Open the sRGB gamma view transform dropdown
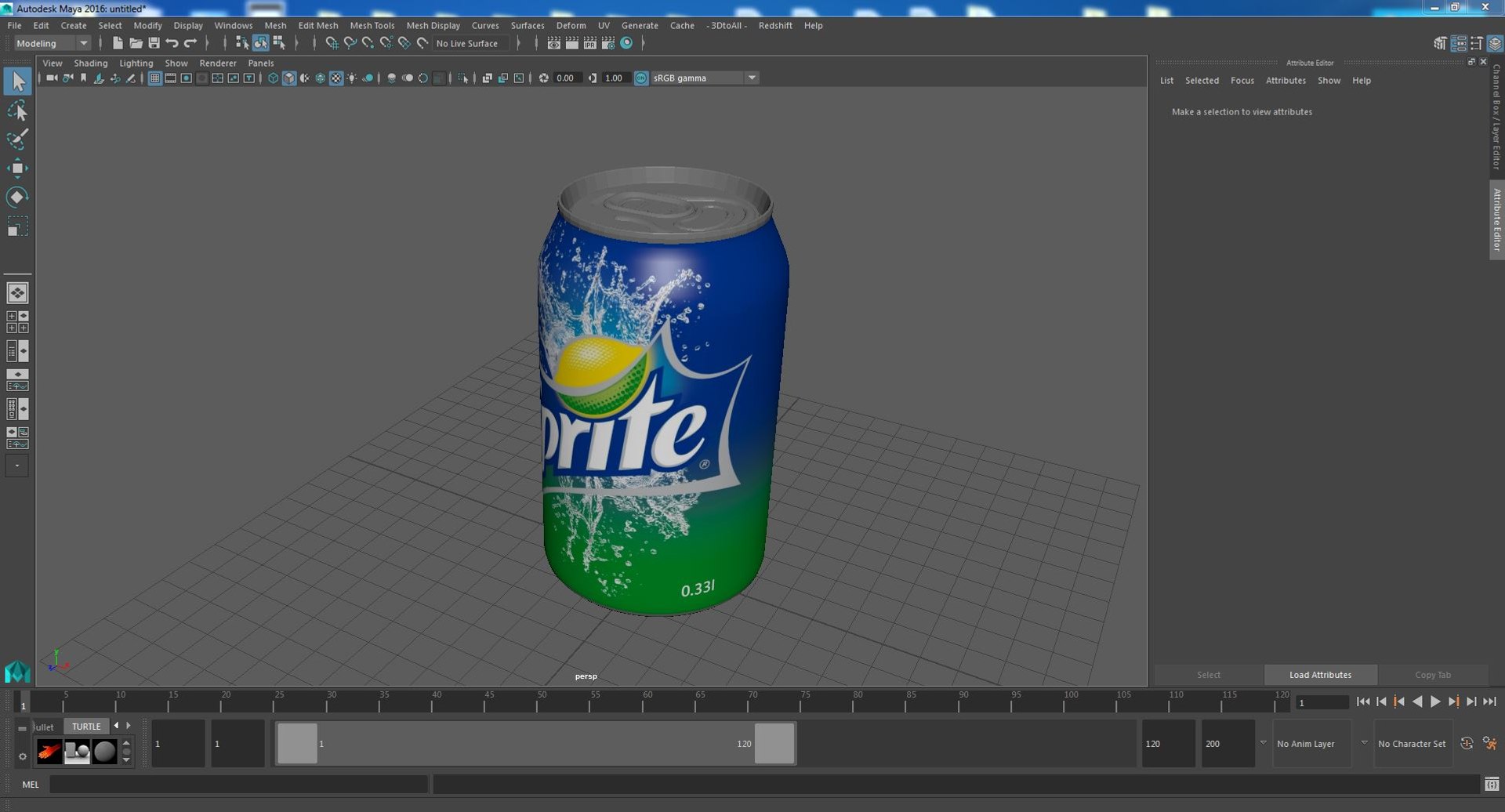The image size is (1505, 812). pyautogui.click(x=705, y=78)
